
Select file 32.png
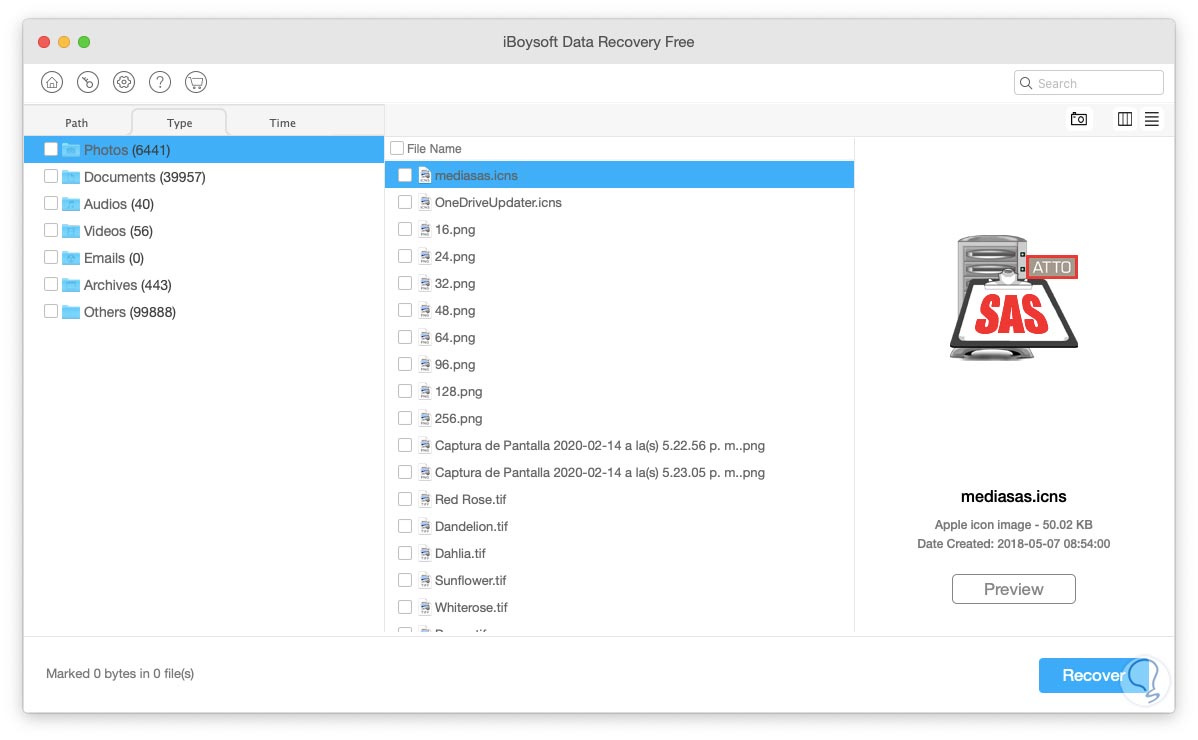620,283
